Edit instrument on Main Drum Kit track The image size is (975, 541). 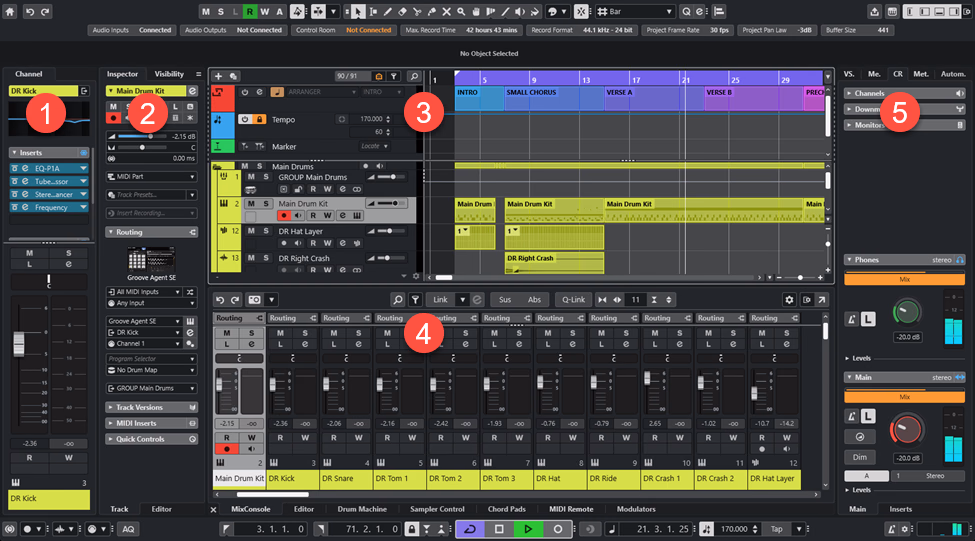click(x=358, y=216)
